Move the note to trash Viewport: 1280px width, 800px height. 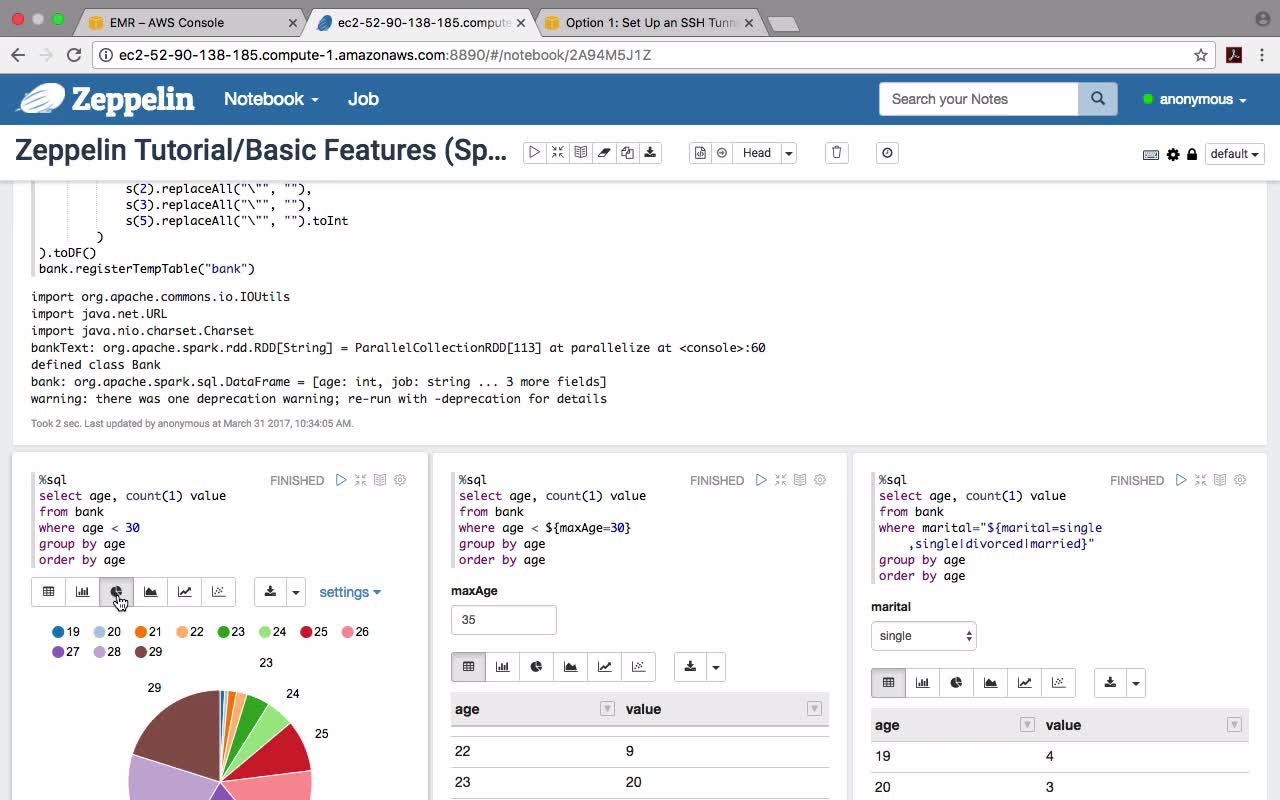pyautogui.click(x=837, y=153)
